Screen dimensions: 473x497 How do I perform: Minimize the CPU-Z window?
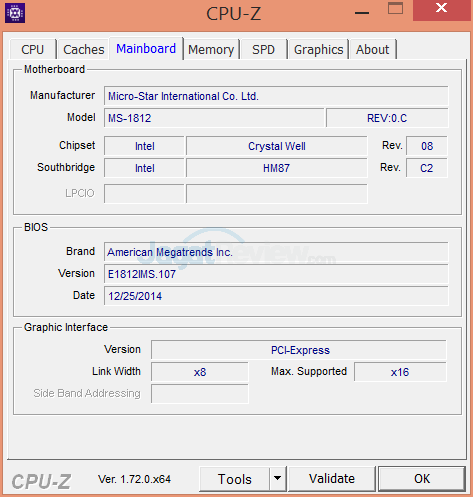[362, 13]
